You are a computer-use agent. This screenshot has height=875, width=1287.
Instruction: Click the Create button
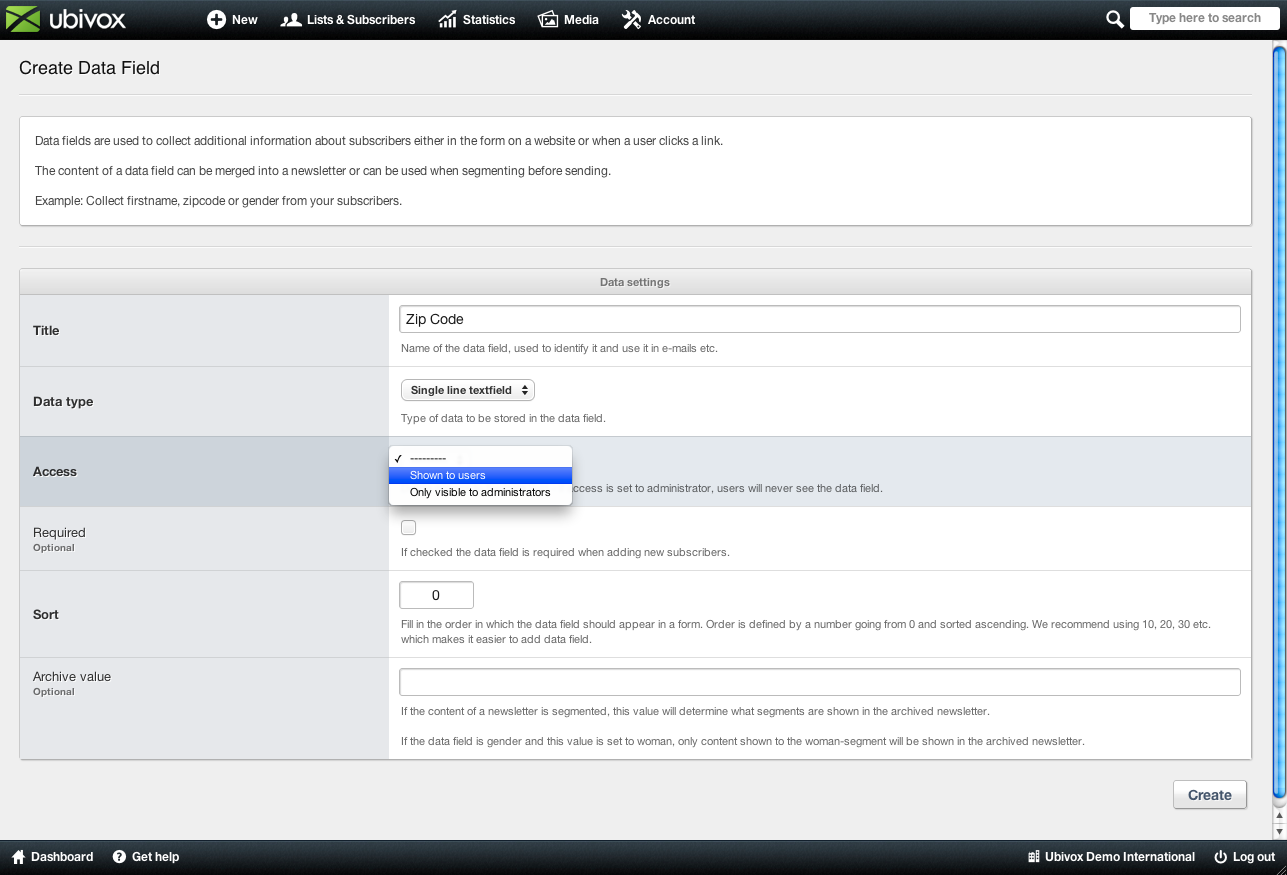tap(1210, 795)
